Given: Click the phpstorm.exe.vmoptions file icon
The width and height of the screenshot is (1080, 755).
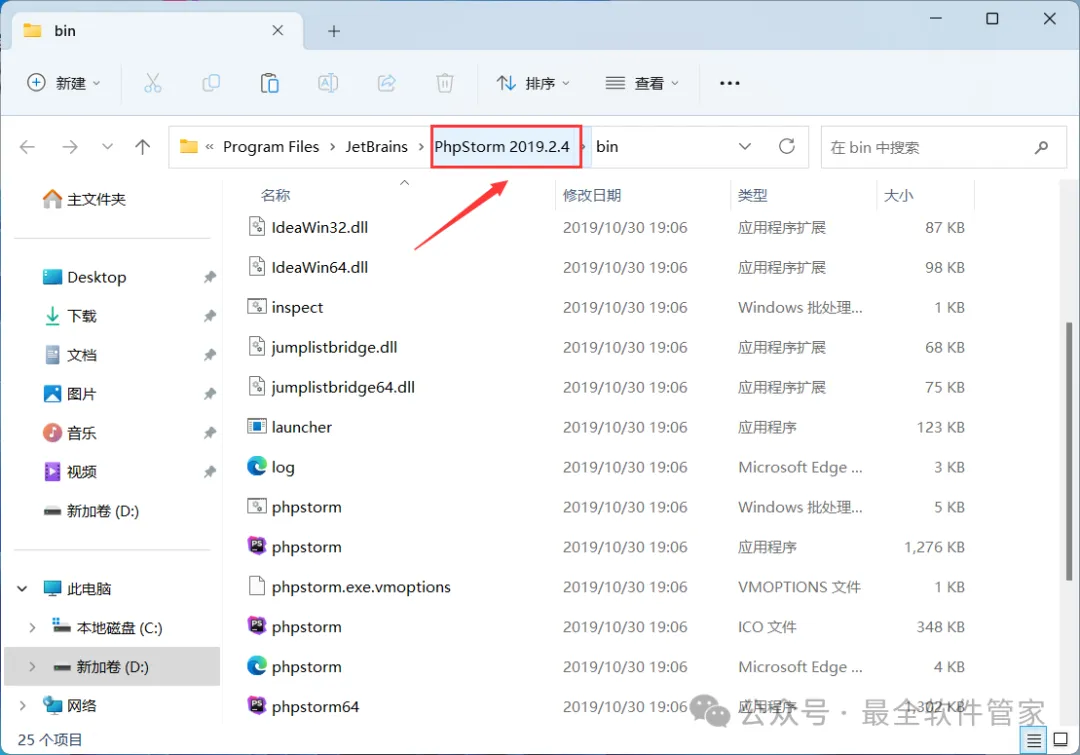Looking at the screenshot, I should click(x=256, y=586).
